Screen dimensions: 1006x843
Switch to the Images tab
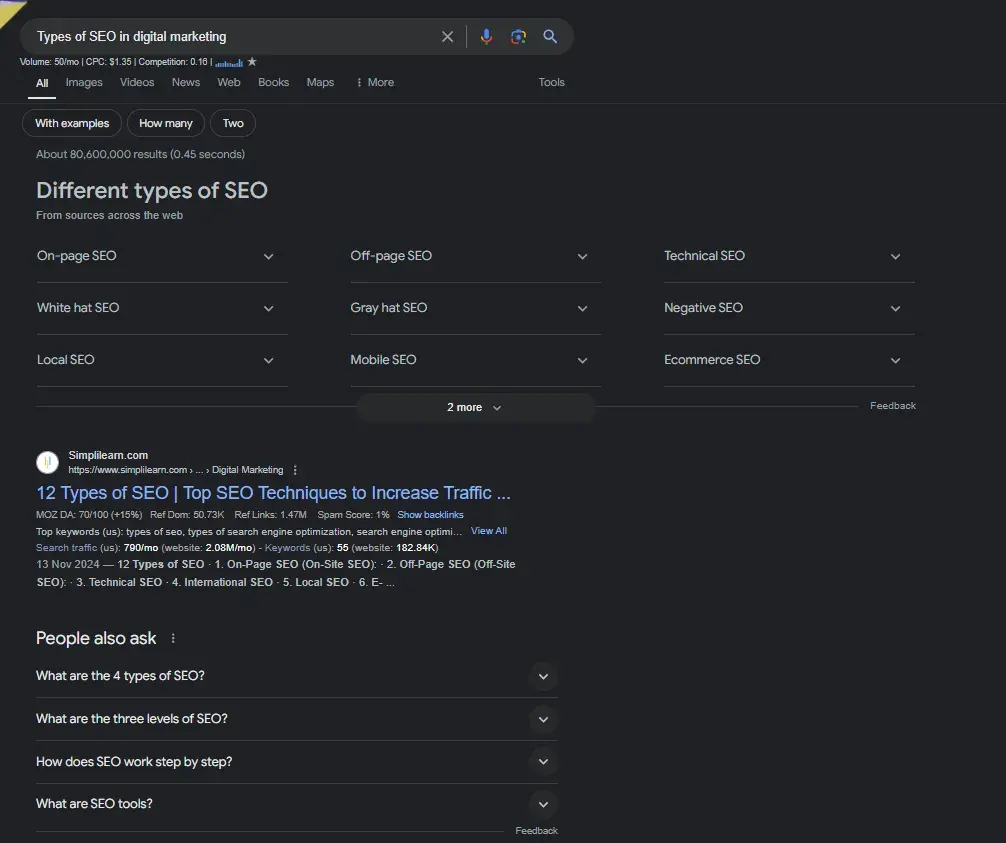tap(84, 82)
